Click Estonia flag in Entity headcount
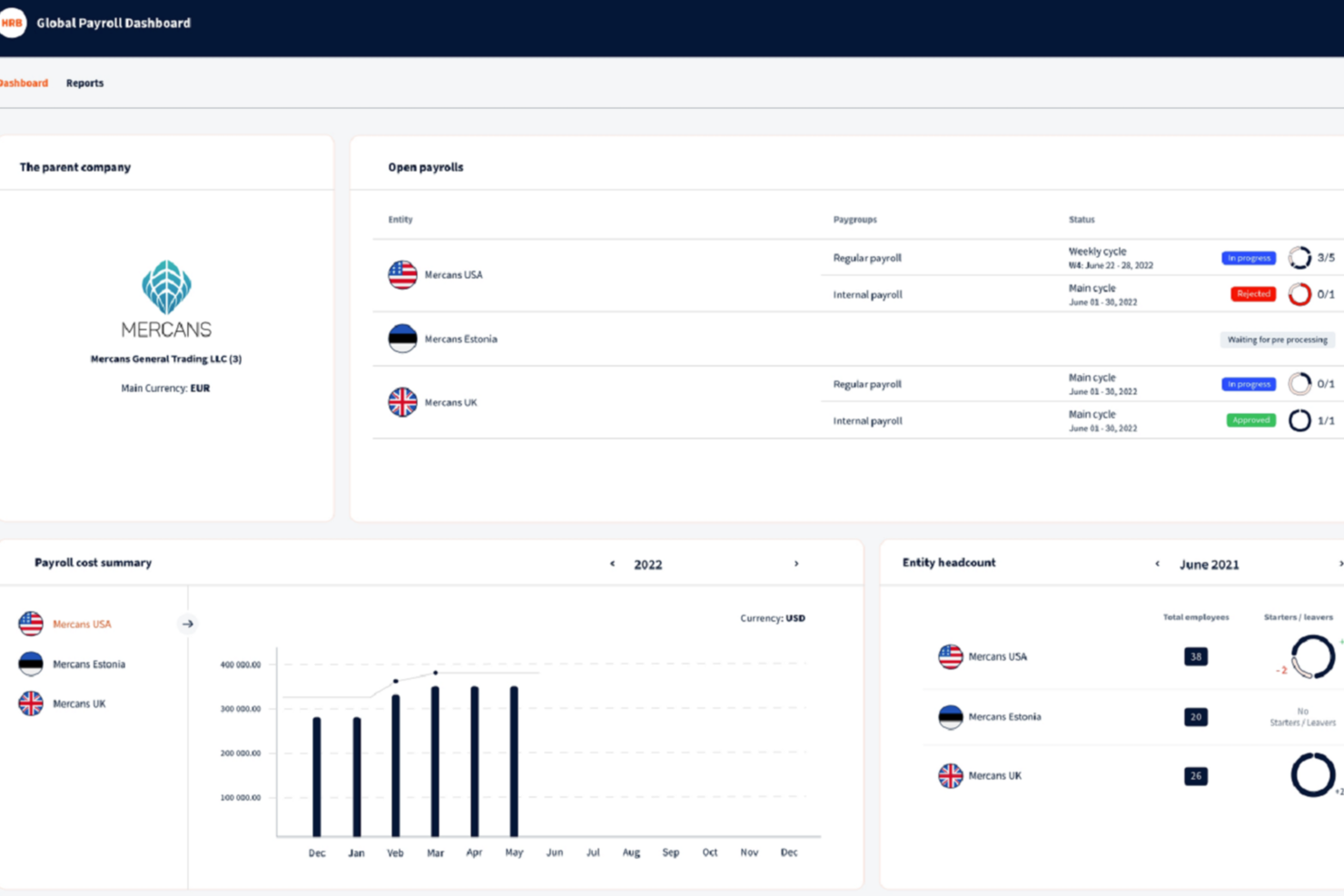 click(x=950, y=716)
